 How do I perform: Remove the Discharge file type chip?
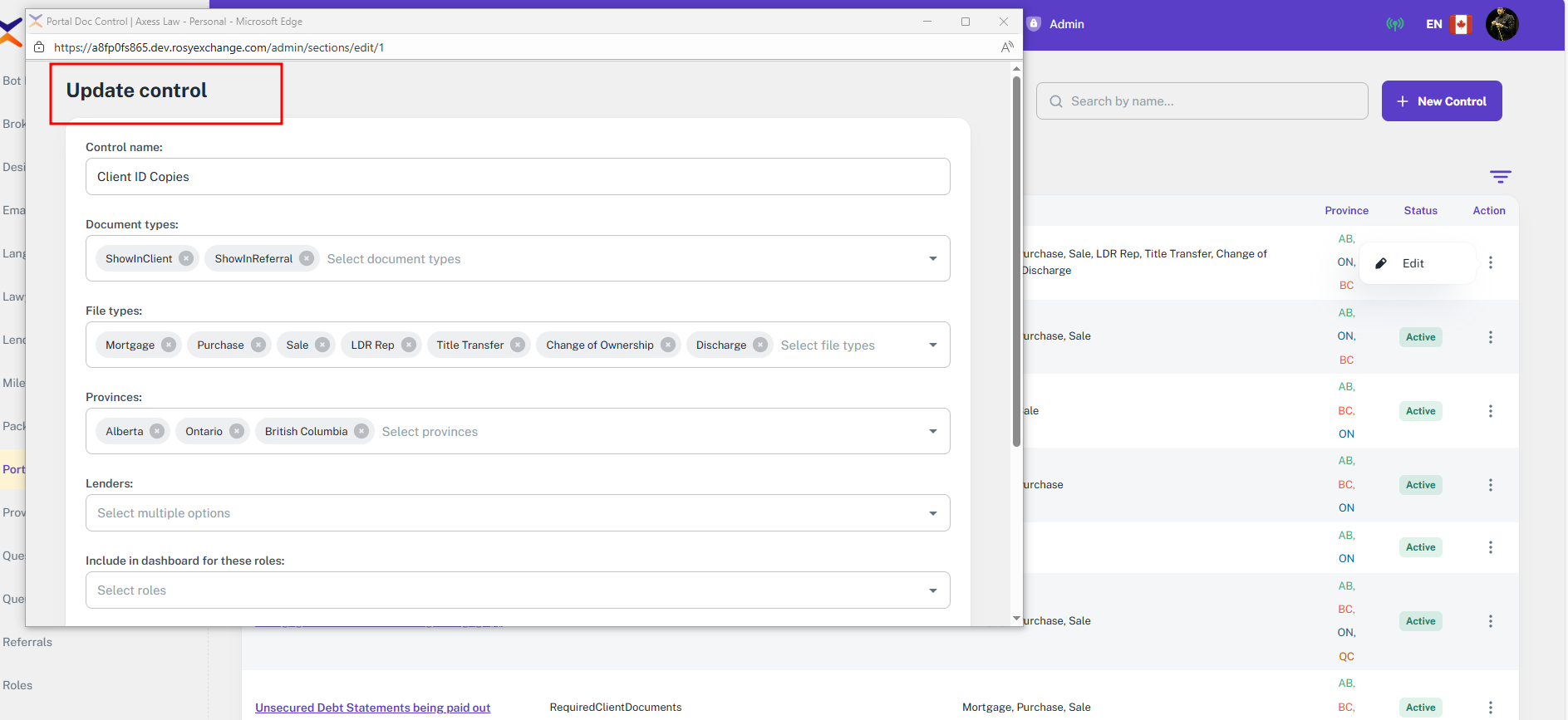760,345
